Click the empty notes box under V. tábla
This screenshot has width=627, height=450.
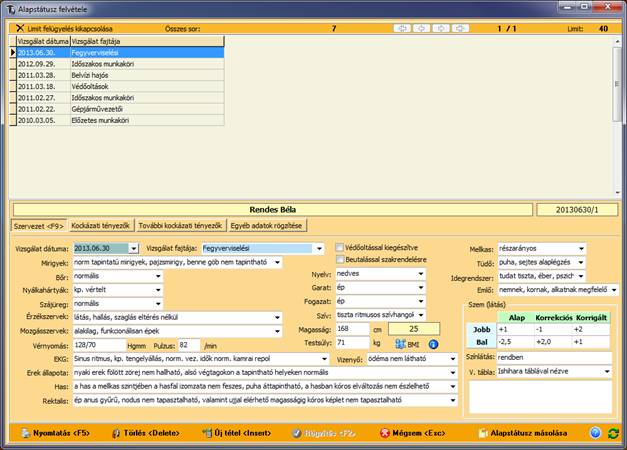[540, 397]
